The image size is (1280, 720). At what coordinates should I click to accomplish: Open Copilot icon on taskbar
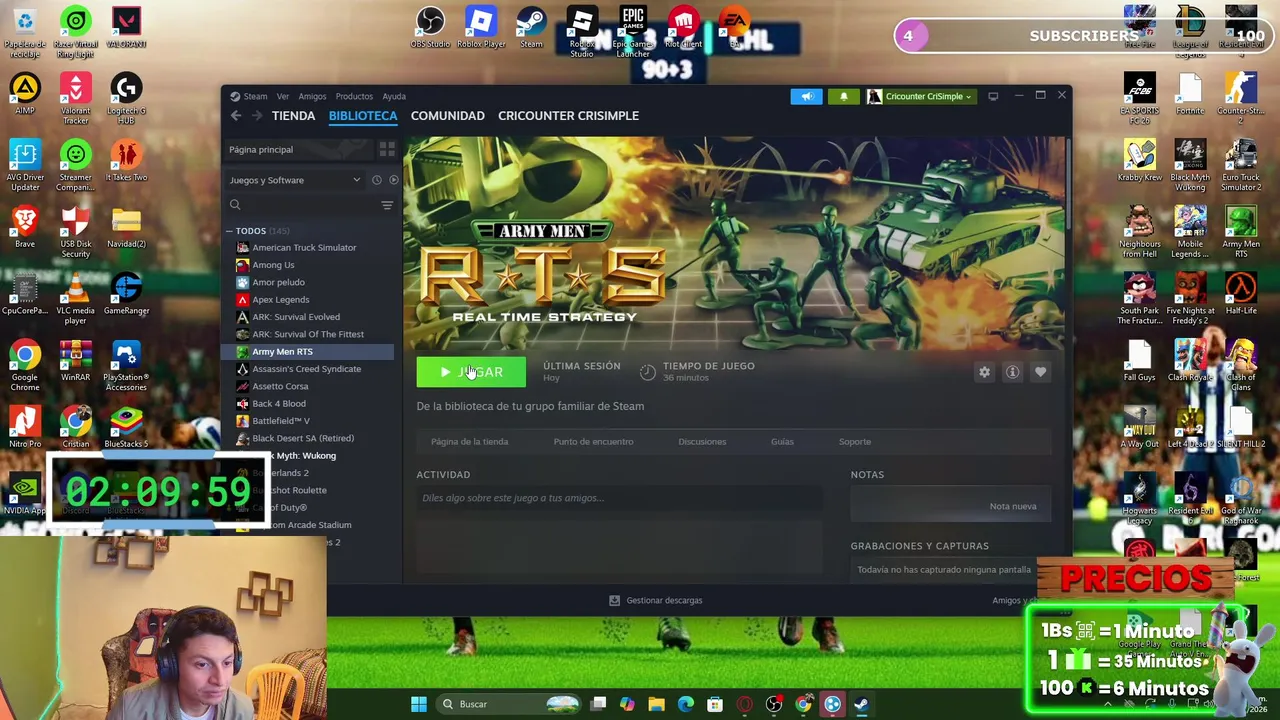coord(627,704)
